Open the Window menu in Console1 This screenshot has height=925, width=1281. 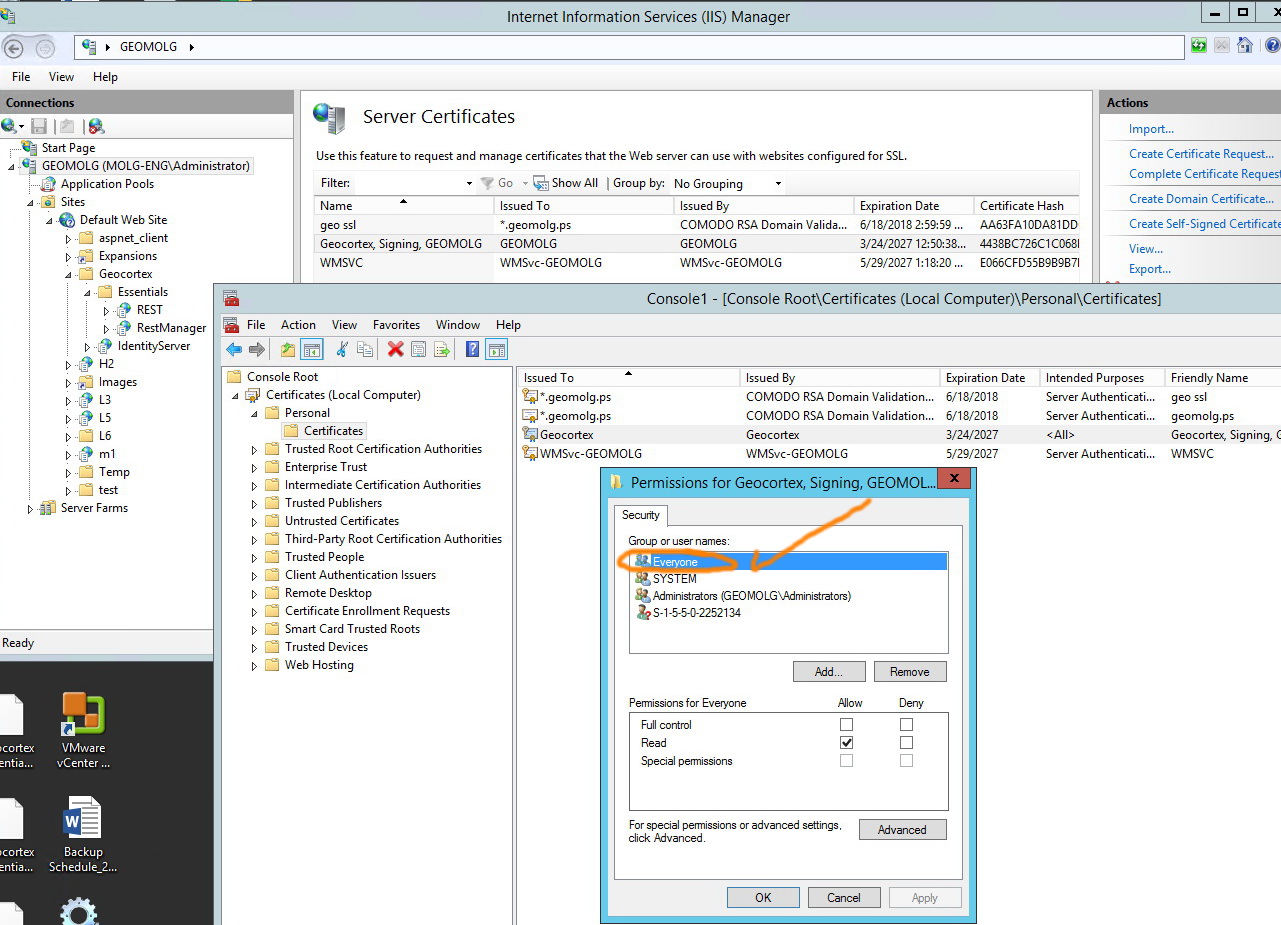(x=458, y=325)
